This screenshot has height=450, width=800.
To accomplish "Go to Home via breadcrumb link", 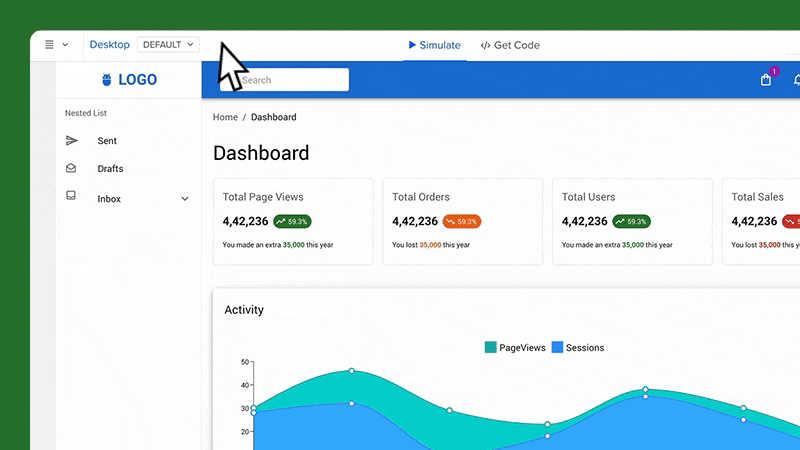I will pos(225,117).
